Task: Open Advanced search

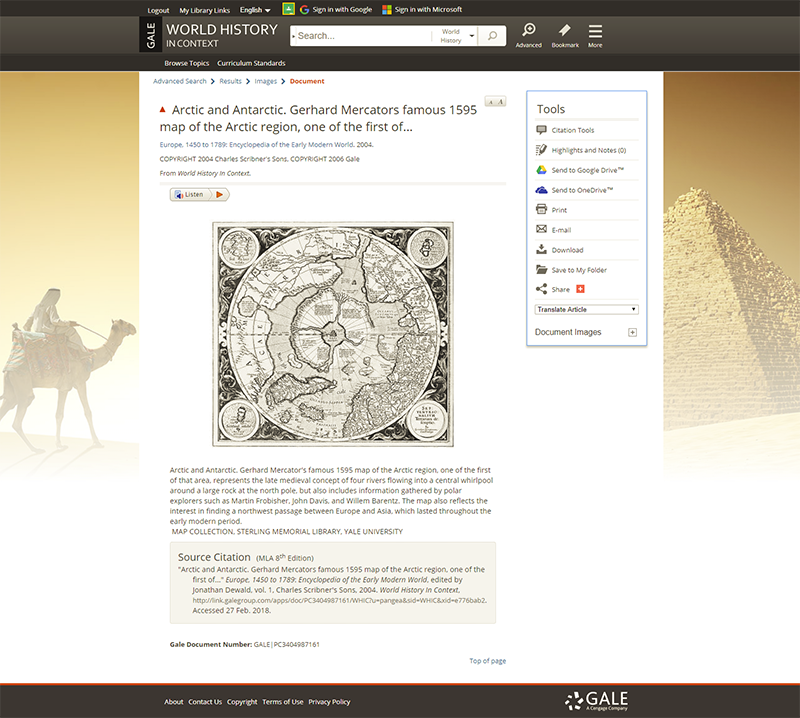Action: pos(529,35)
